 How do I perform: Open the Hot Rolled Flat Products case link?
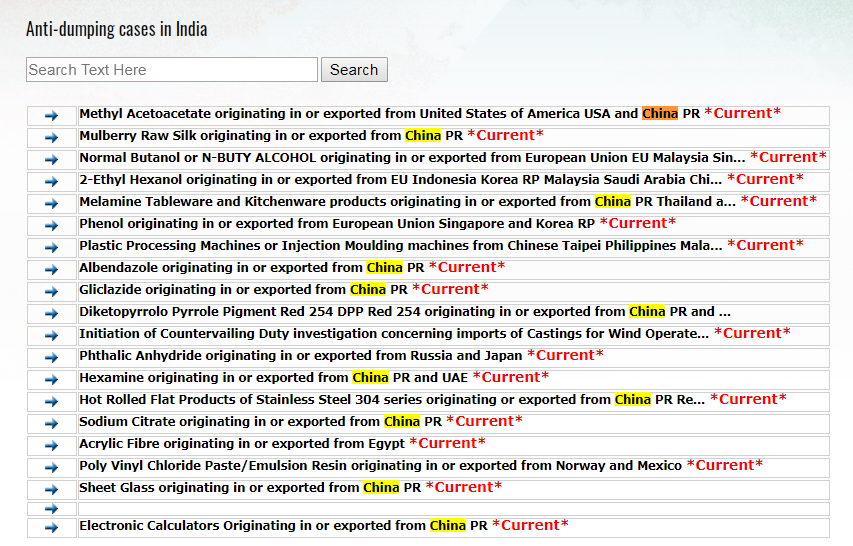pos(392,400)
